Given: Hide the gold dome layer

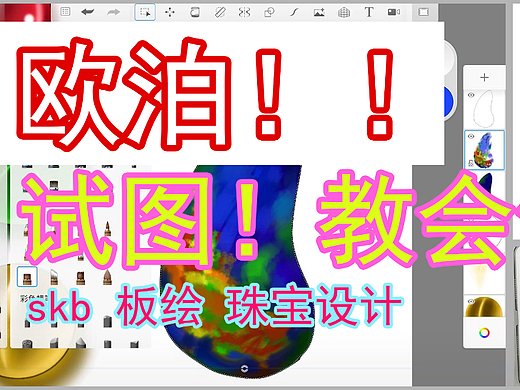Looking at the screenshot, I should click(471, 301).
